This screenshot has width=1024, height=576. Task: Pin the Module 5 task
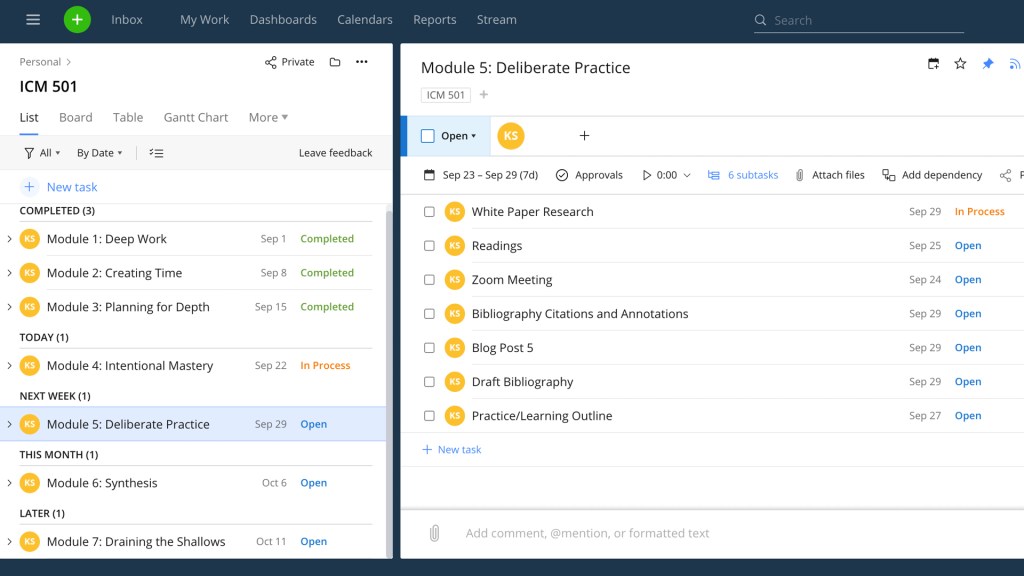[x=988, y=64]
